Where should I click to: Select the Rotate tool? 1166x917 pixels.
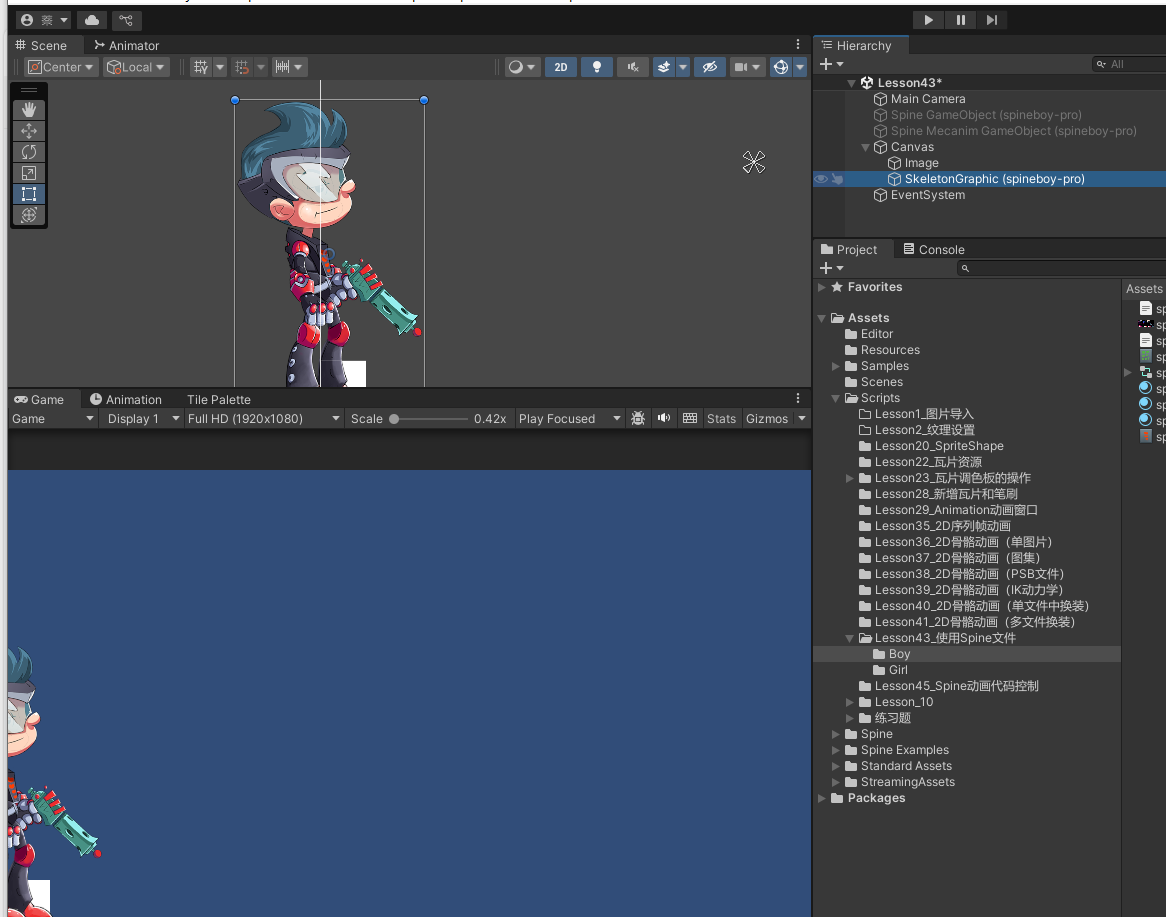pyautogui.click(x=29, y=152)
